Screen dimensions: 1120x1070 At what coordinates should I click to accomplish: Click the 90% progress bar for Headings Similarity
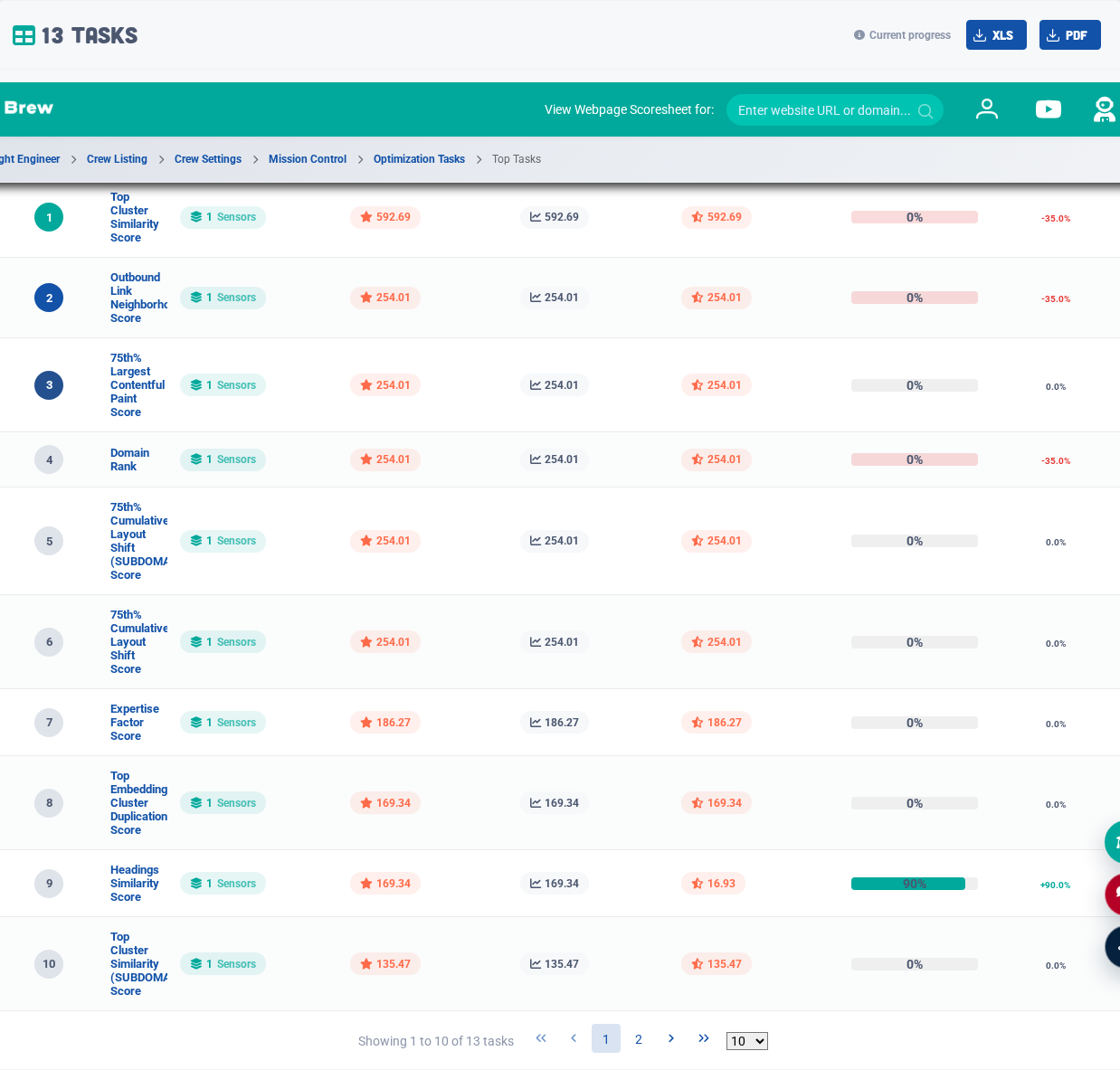pyautogui.click(x=915, y=884)
